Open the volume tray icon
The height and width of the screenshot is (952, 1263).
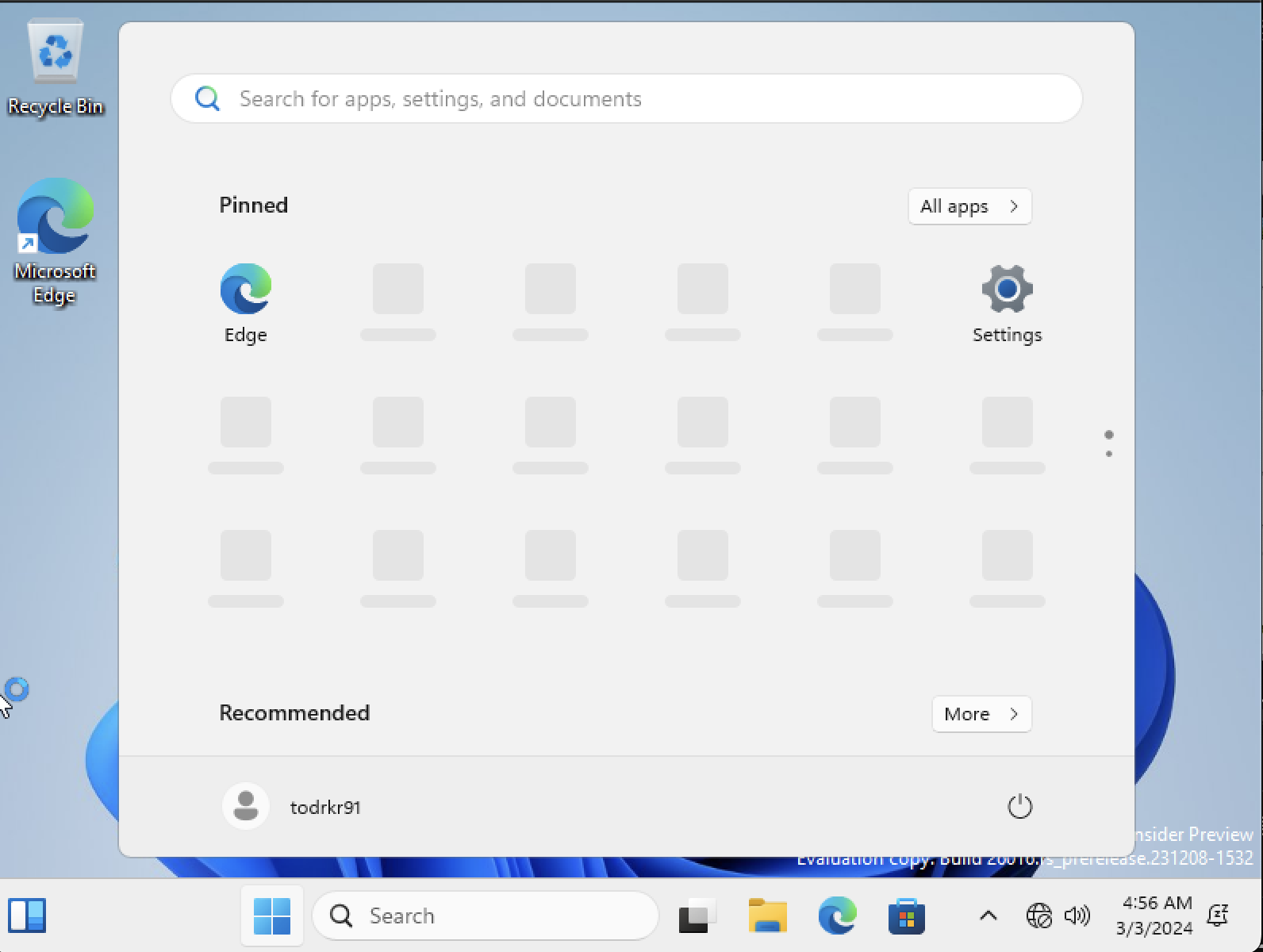tap(1077, 916)
